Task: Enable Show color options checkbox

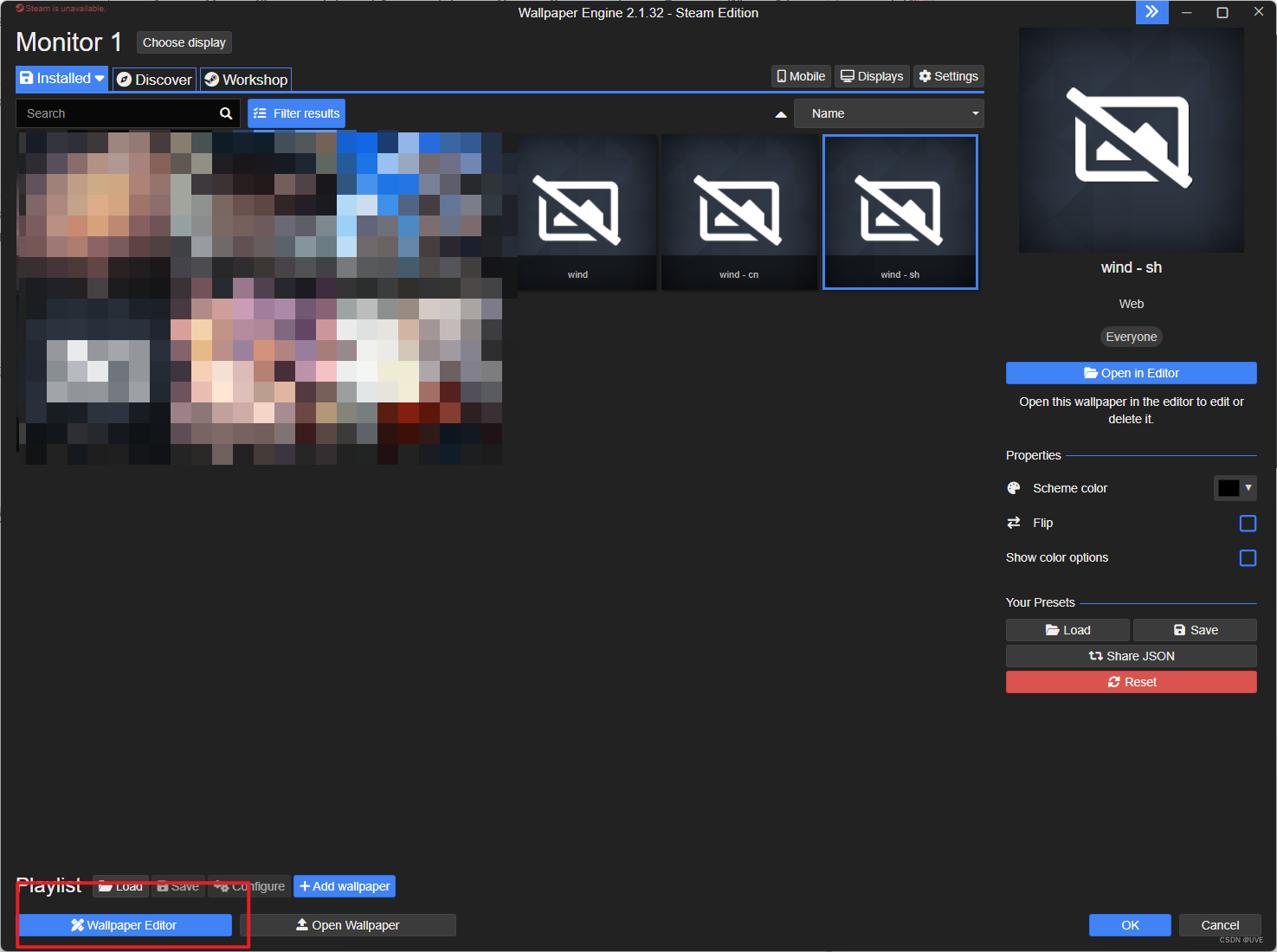Action: click(1248, 557)
